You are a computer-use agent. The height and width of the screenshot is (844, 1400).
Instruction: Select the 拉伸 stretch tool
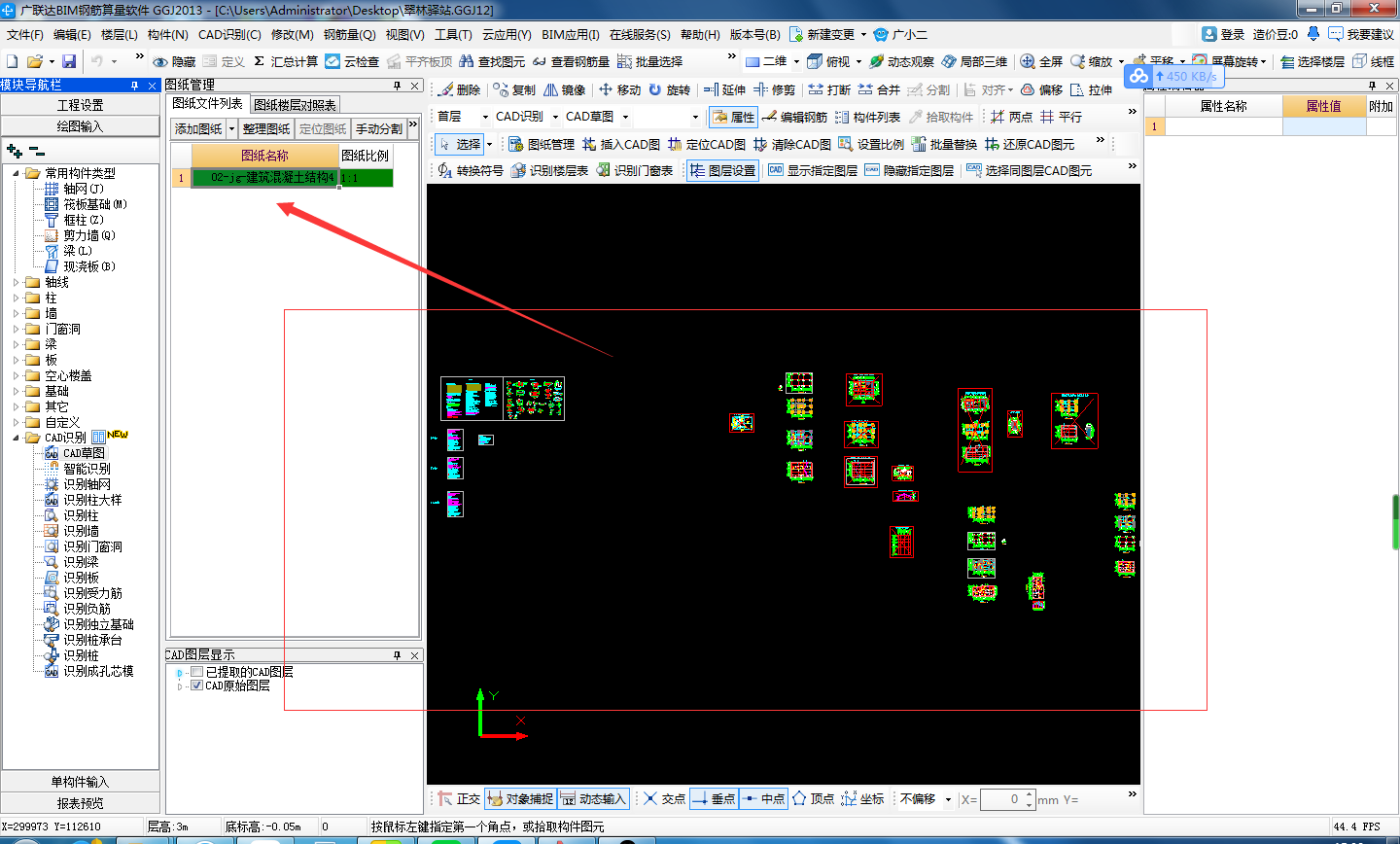coord(1091,89)
